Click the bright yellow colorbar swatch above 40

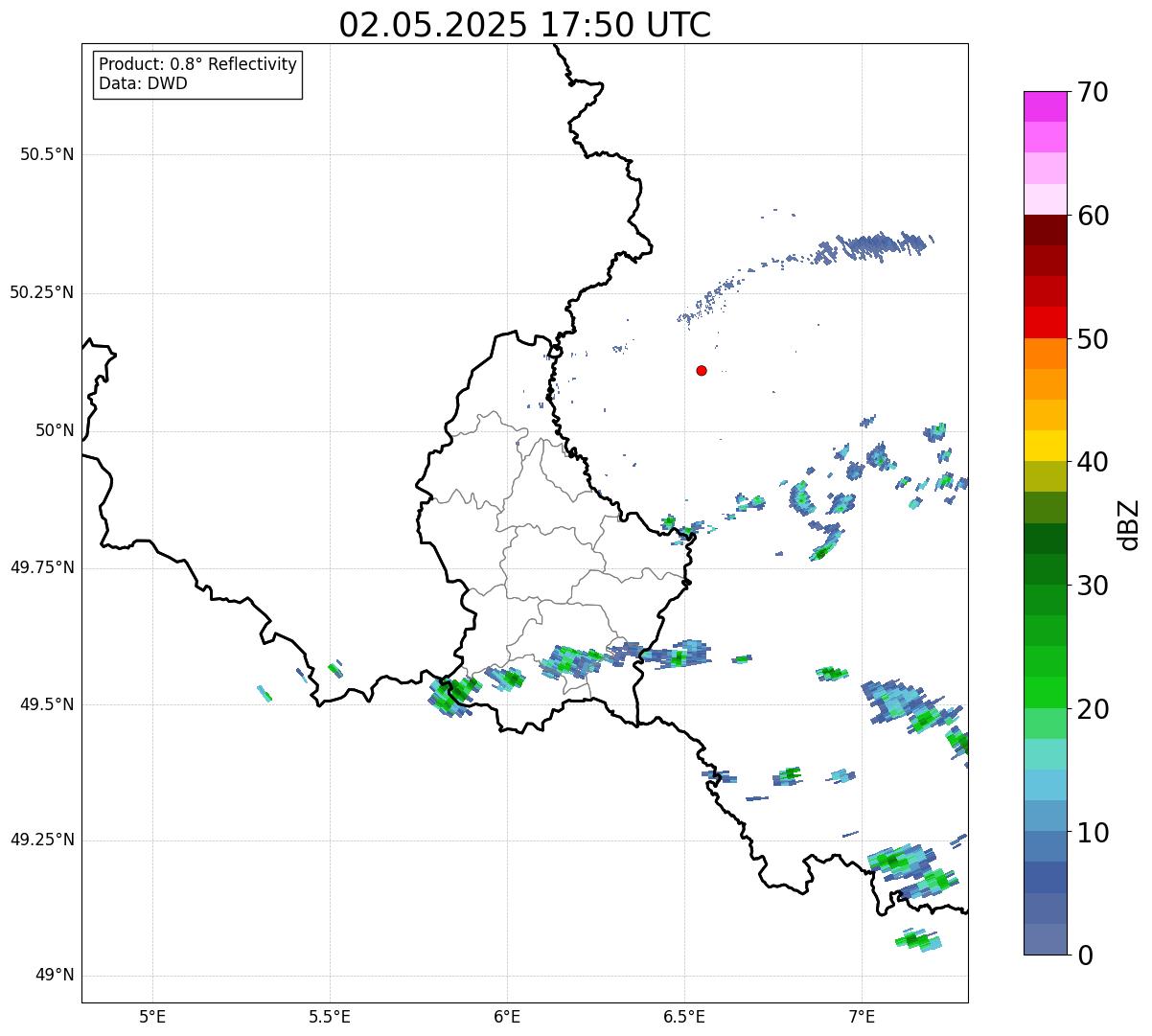point(1045,446)
